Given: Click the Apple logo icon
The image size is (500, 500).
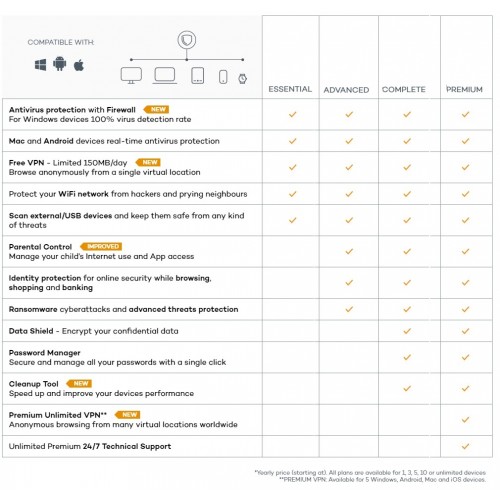Looking at the screenshot, I should (x=79, y=65).
